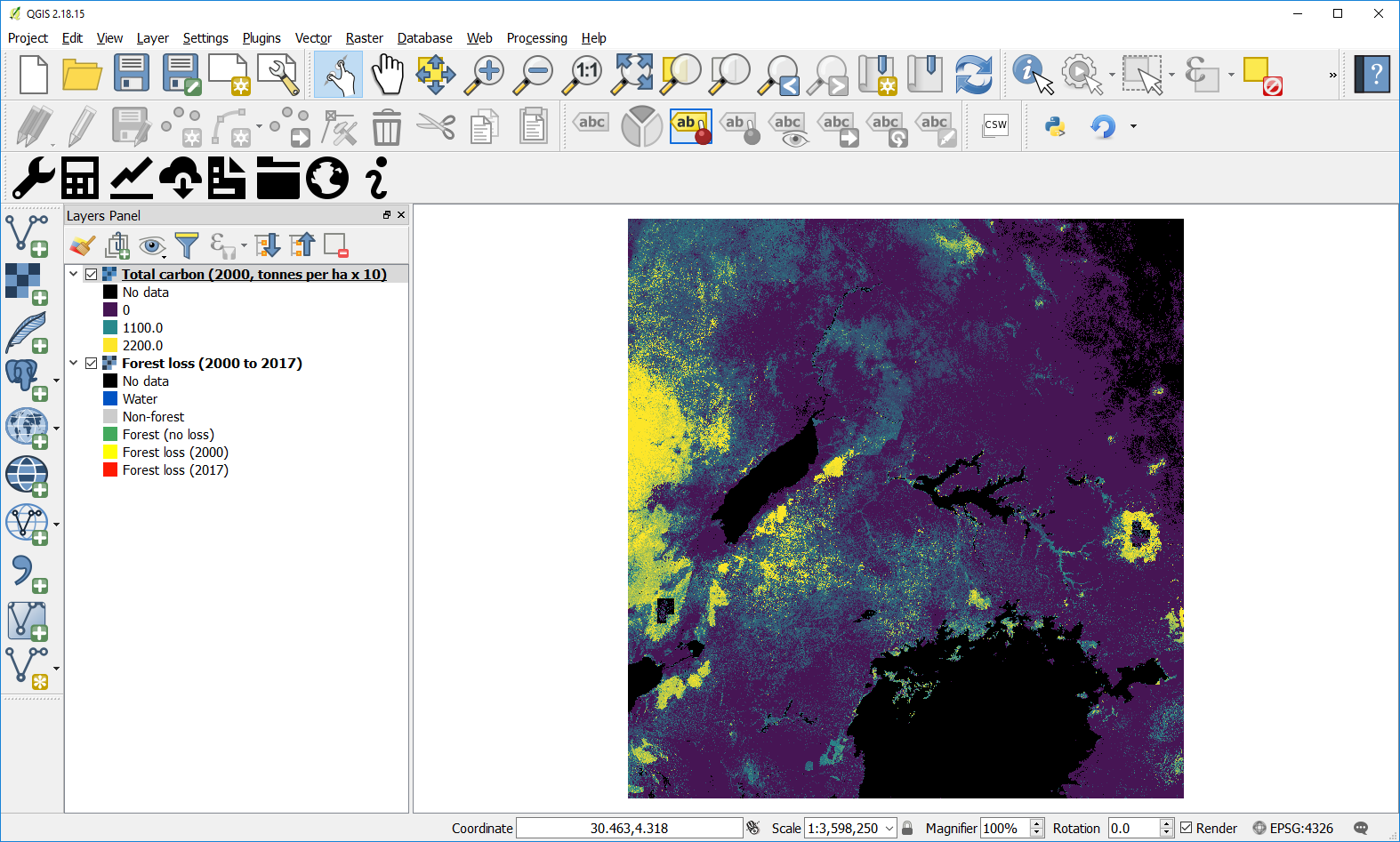Toggle Total carbon layer visibility checkbox
The width and height of the screenshot is (1400, 842).
[92, 275]
